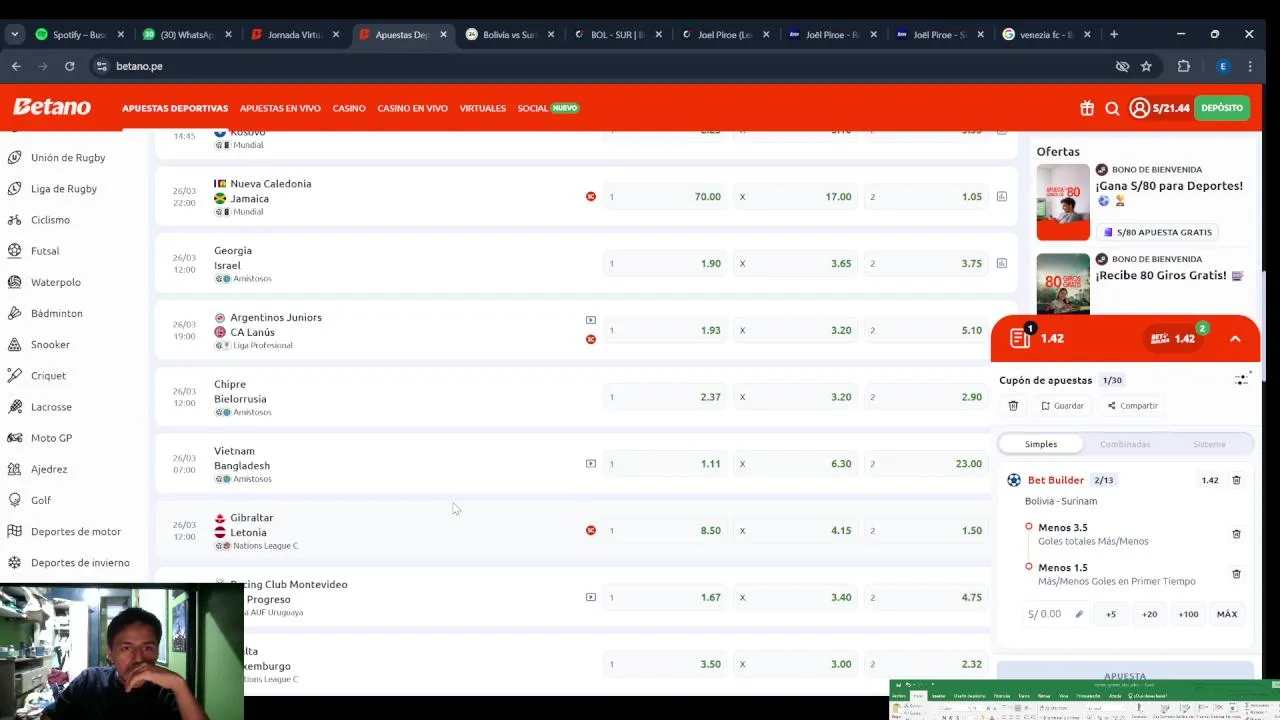Delete the Menos 3.5 selection

[x=1236, y=534]
